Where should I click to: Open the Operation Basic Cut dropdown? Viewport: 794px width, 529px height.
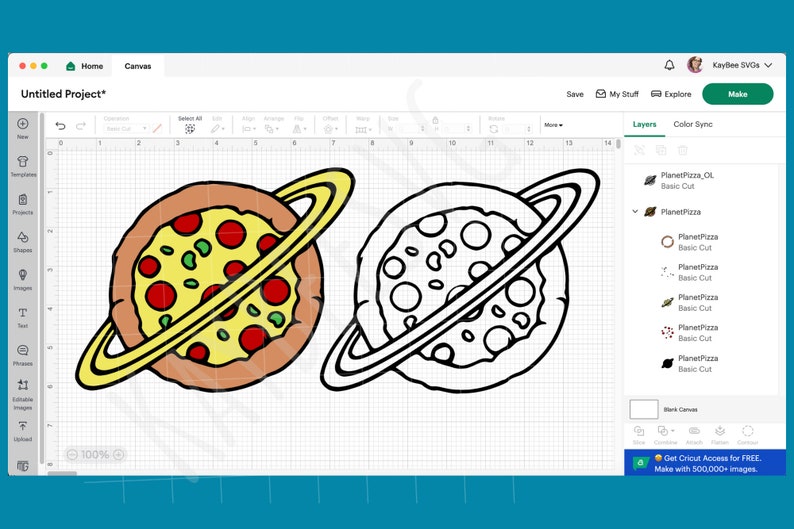(126, 129)
